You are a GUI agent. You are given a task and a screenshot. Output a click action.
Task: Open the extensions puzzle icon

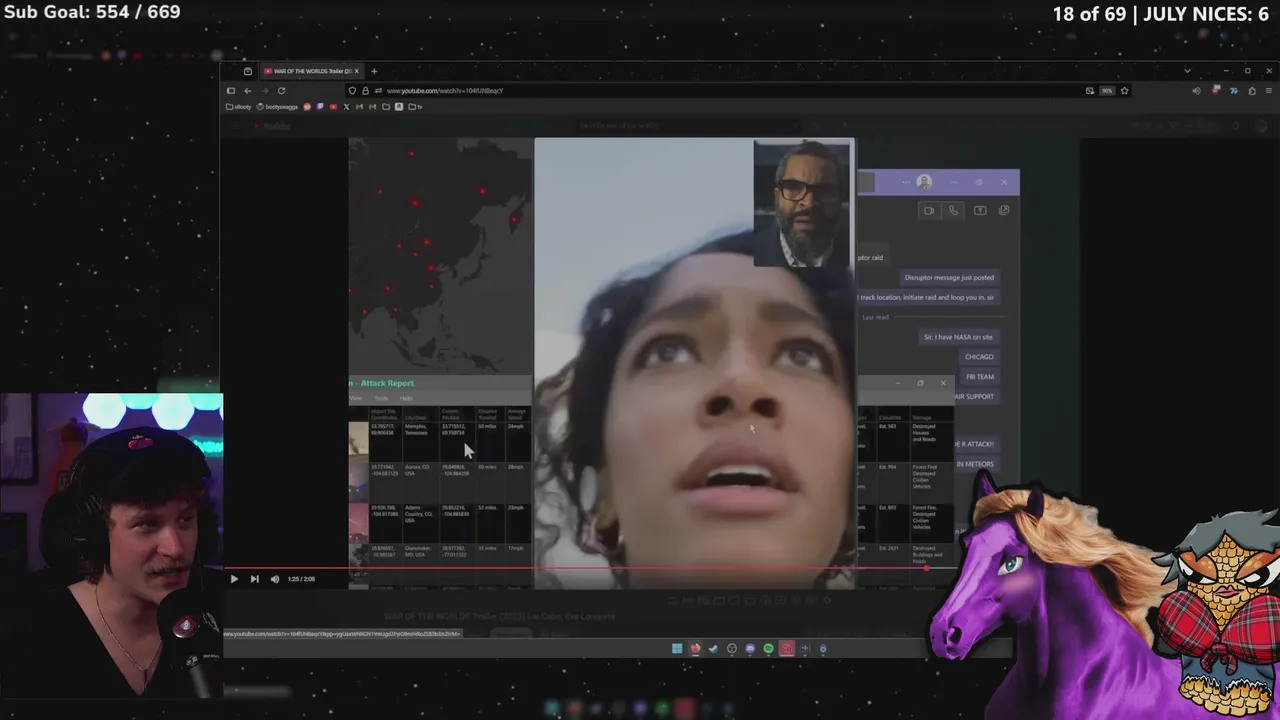[x=1252, y=91]
